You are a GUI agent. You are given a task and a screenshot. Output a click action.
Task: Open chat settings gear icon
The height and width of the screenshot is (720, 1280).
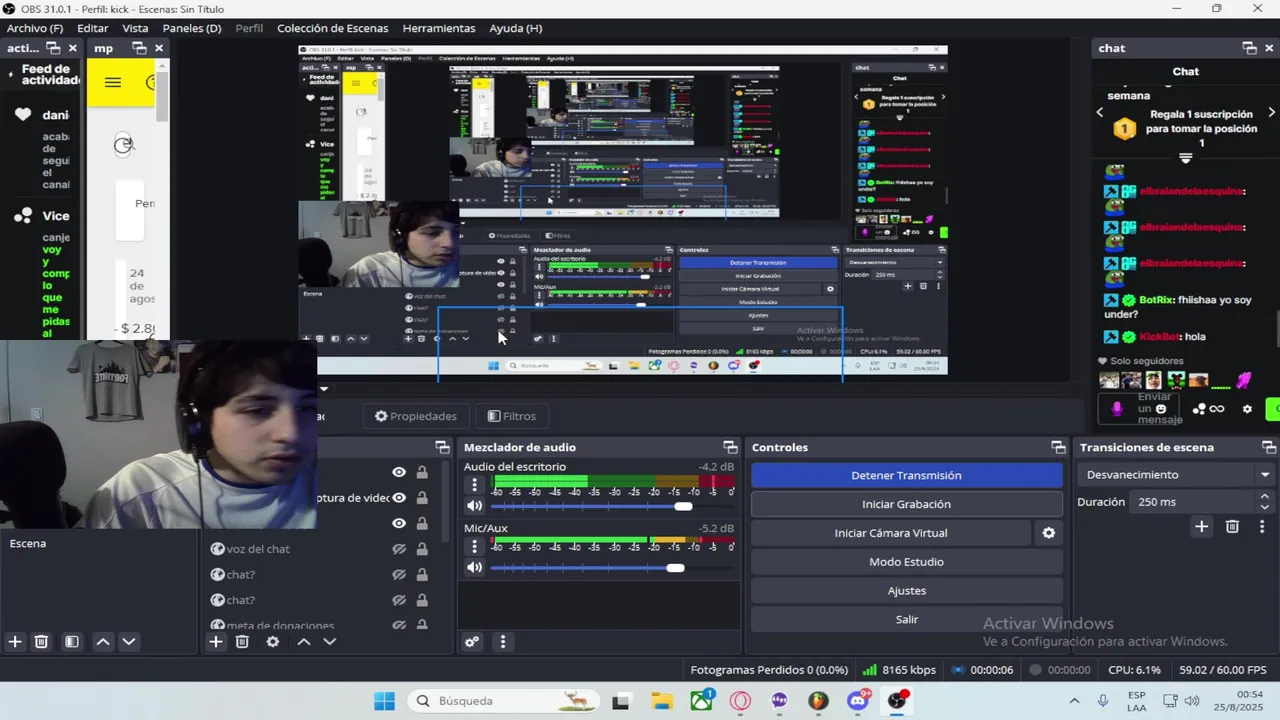tap(1247, 409)
